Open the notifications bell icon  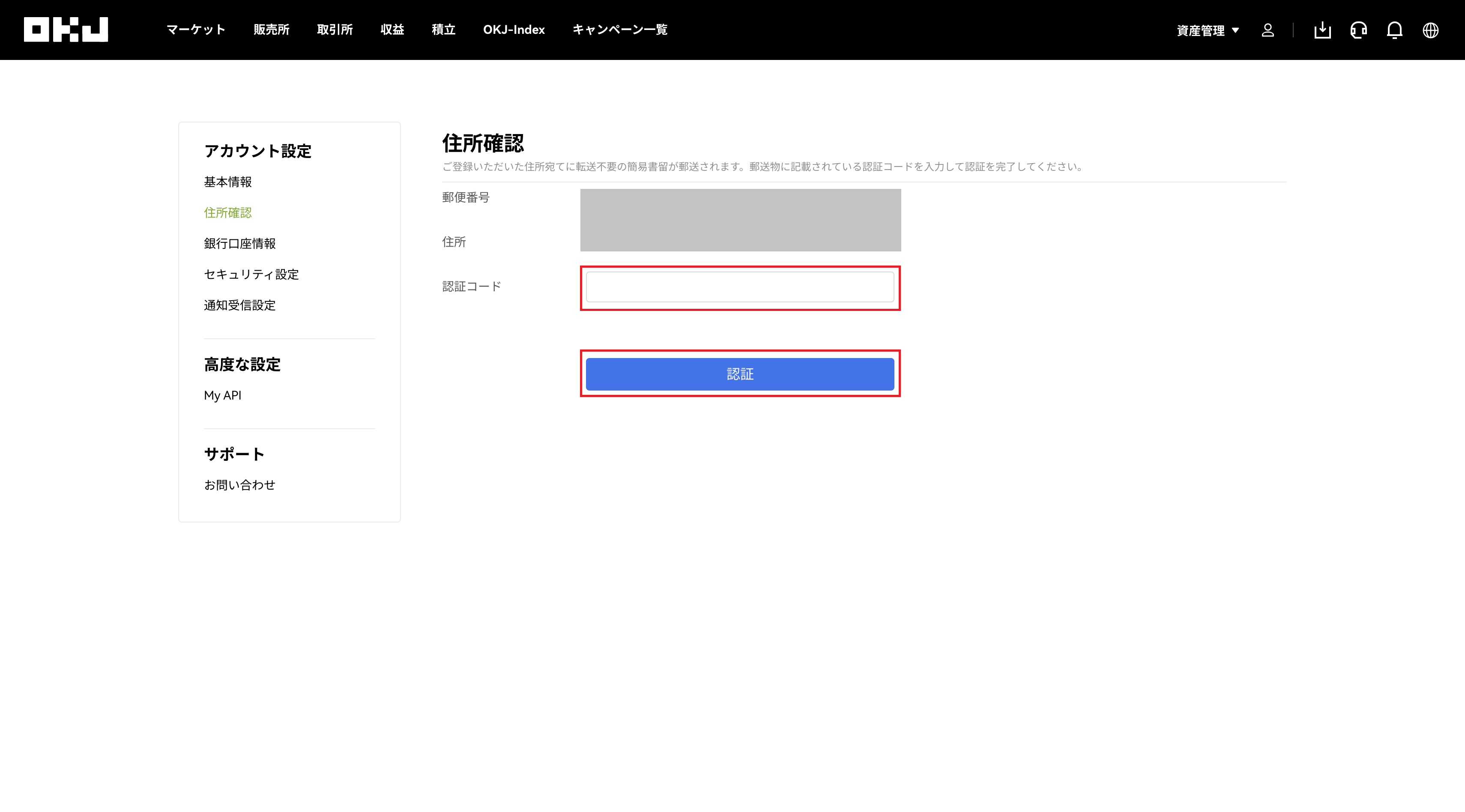[1394, 30]
